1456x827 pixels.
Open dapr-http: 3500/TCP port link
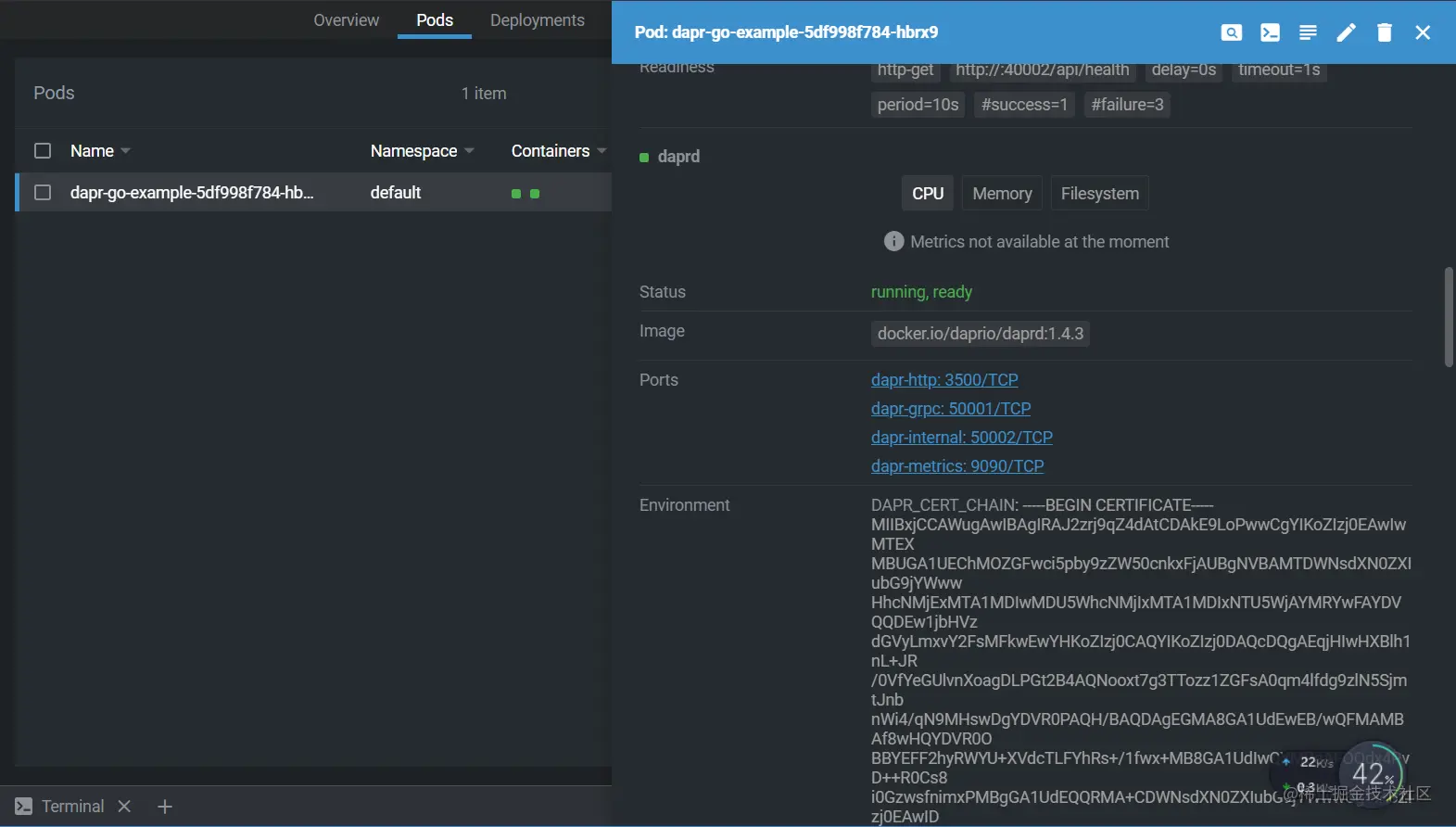tap(944, 380)
